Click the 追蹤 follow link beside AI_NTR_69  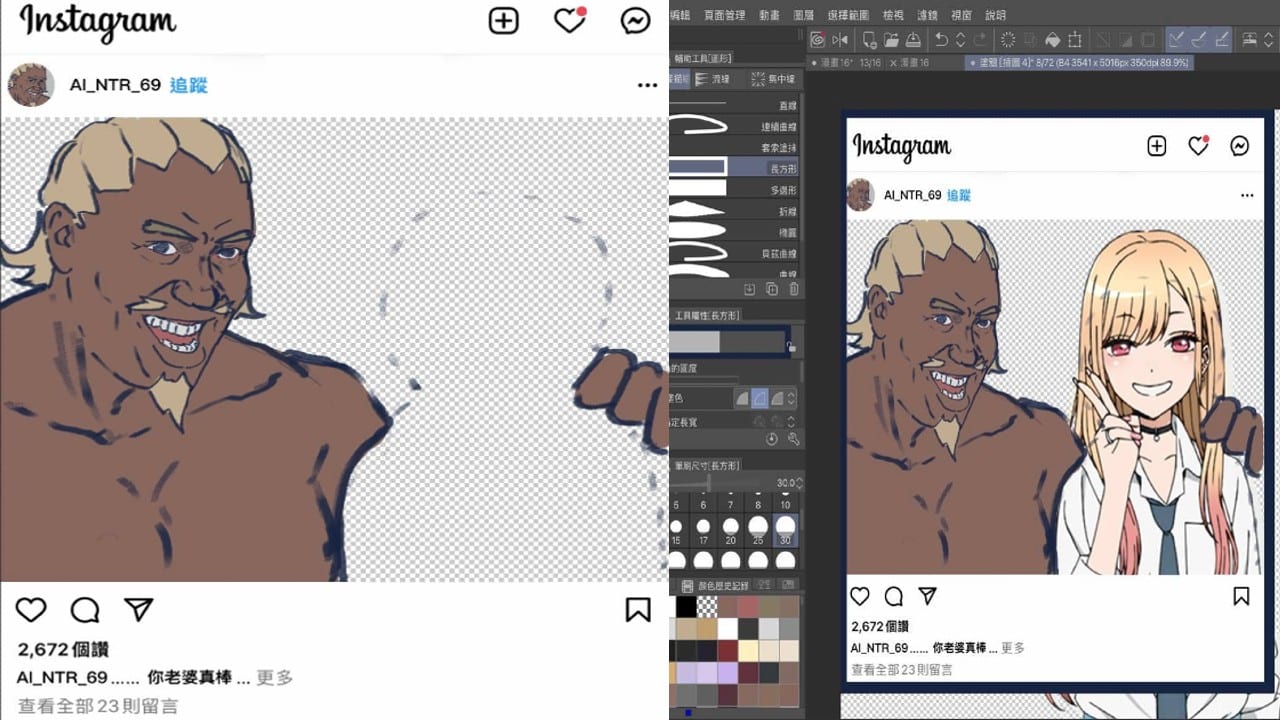click(188, 85)
